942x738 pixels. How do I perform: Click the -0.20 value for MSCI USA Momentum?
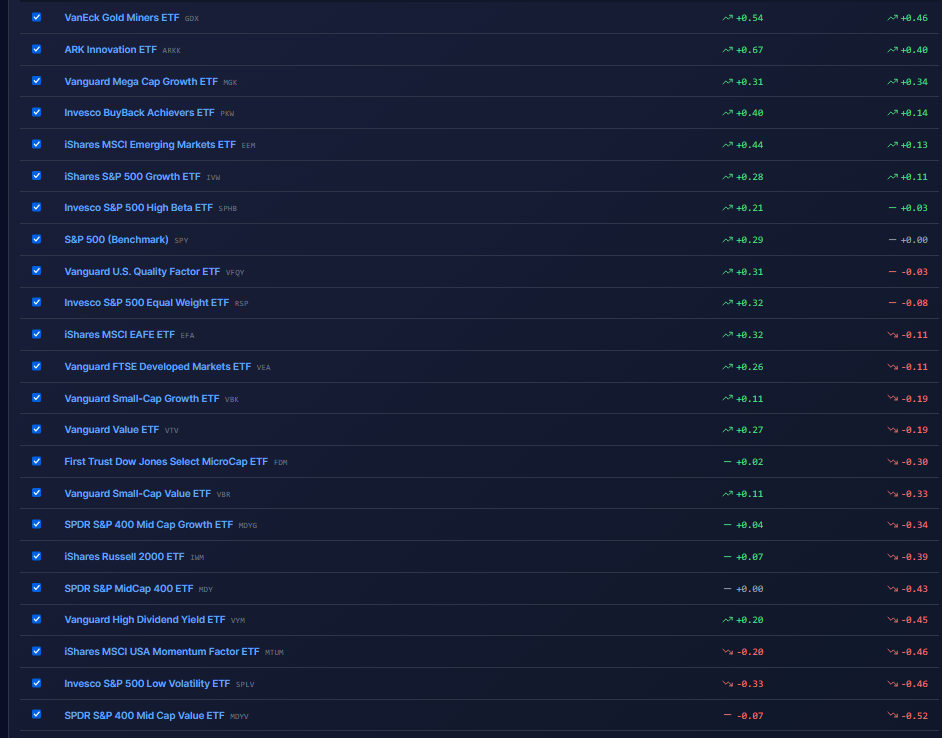coord(749,651)
